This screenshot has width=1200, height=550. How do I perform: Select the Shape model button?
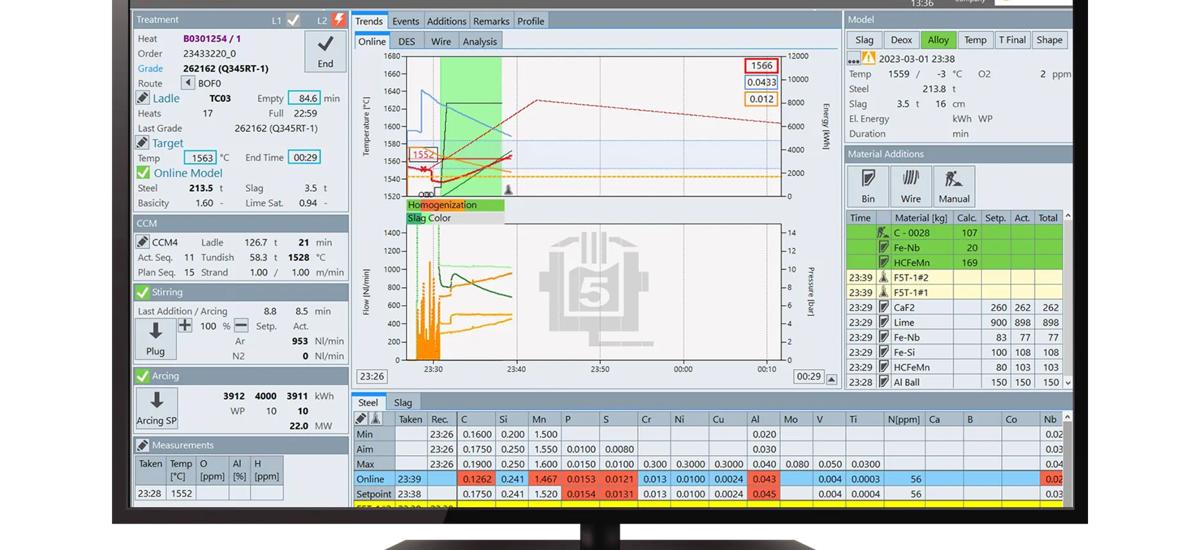click(x=1049, y=40)
